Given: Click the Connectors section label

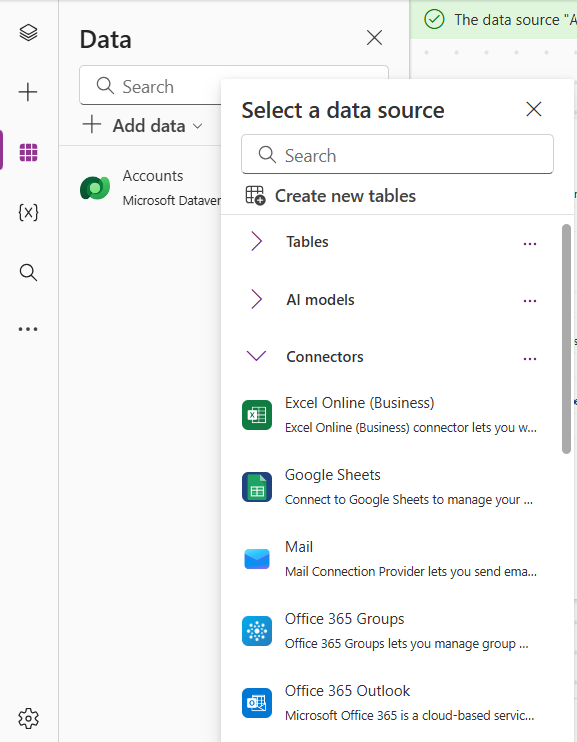Looking at the screenshot, I should pyautogui.click(x=325, y=356).
